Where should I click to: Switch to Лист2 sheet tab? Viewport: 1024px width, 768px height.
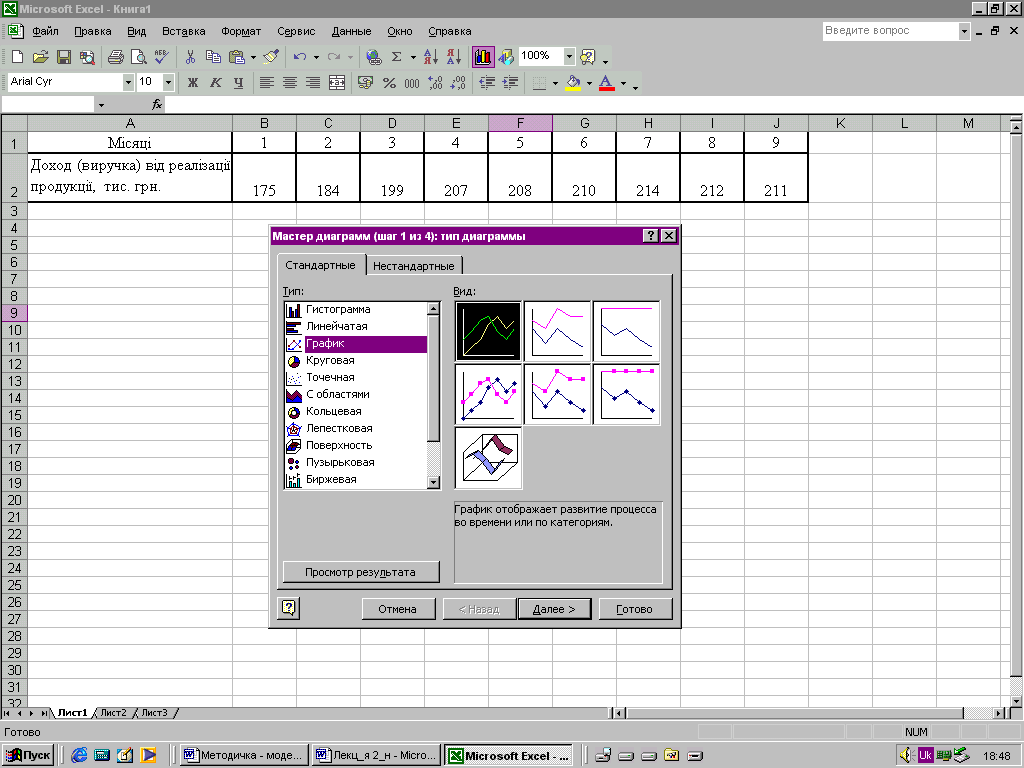point(114,712)
